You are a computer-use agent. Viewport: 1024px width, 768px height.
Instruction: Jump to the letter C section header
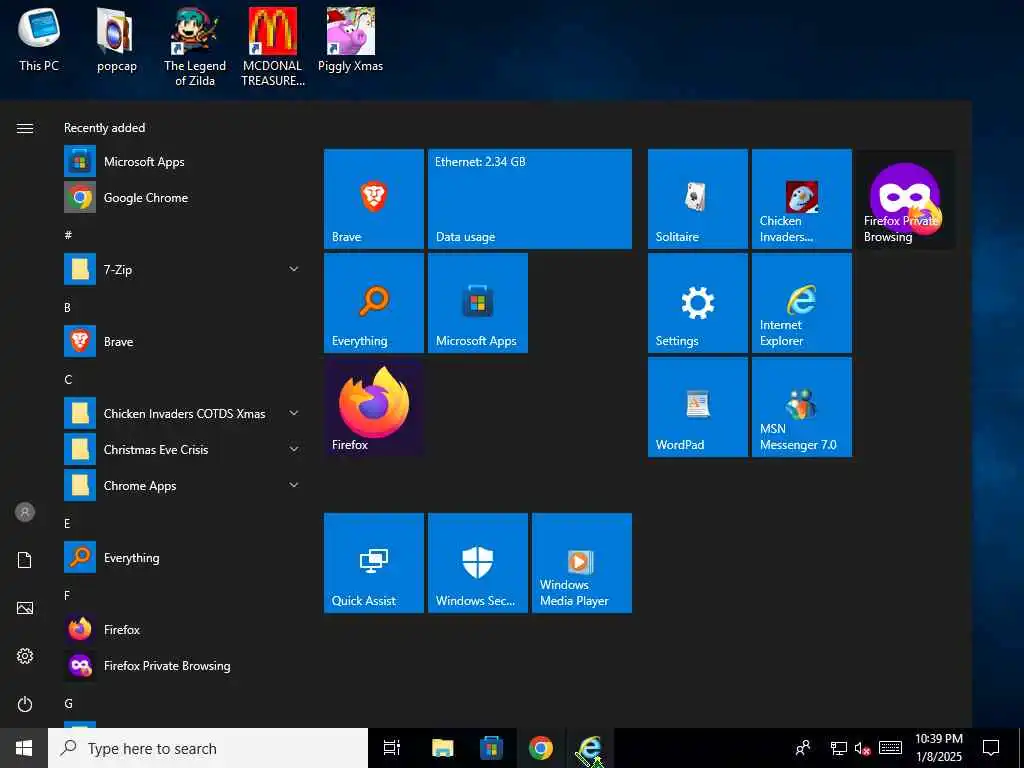68,379
